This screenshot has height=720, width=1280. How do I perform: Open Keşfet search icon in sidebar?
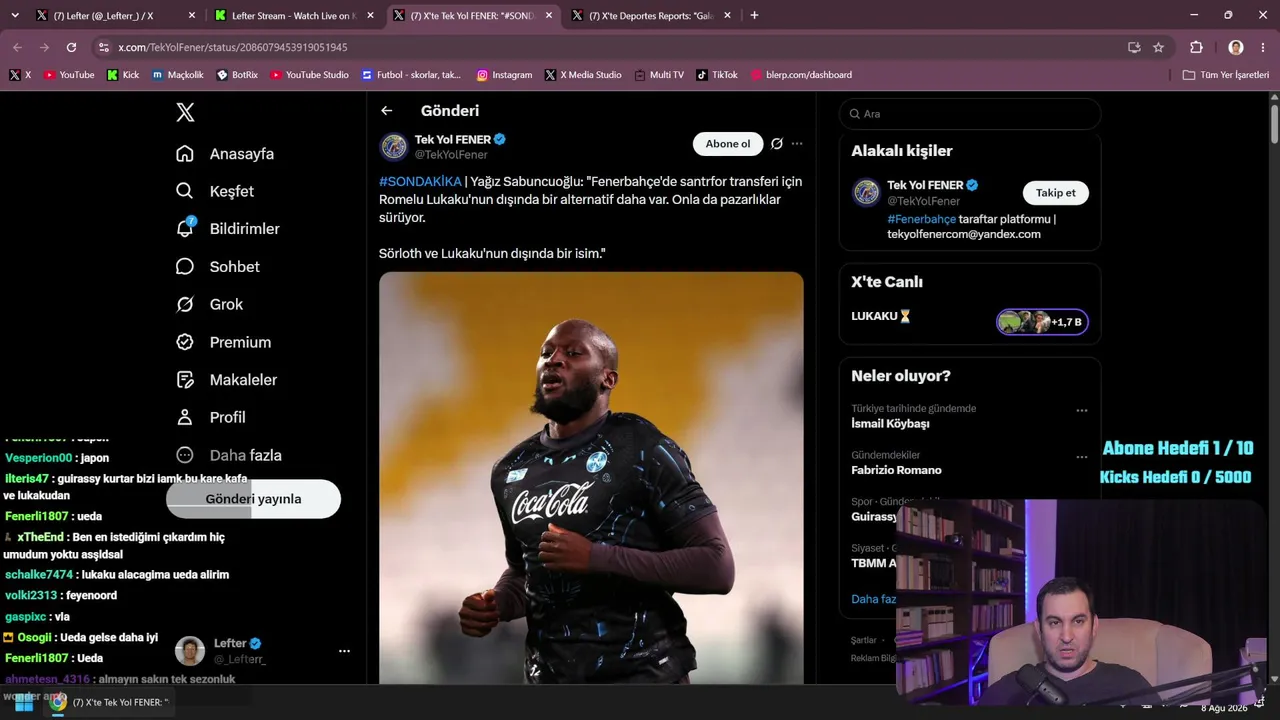tap(185, 191)
